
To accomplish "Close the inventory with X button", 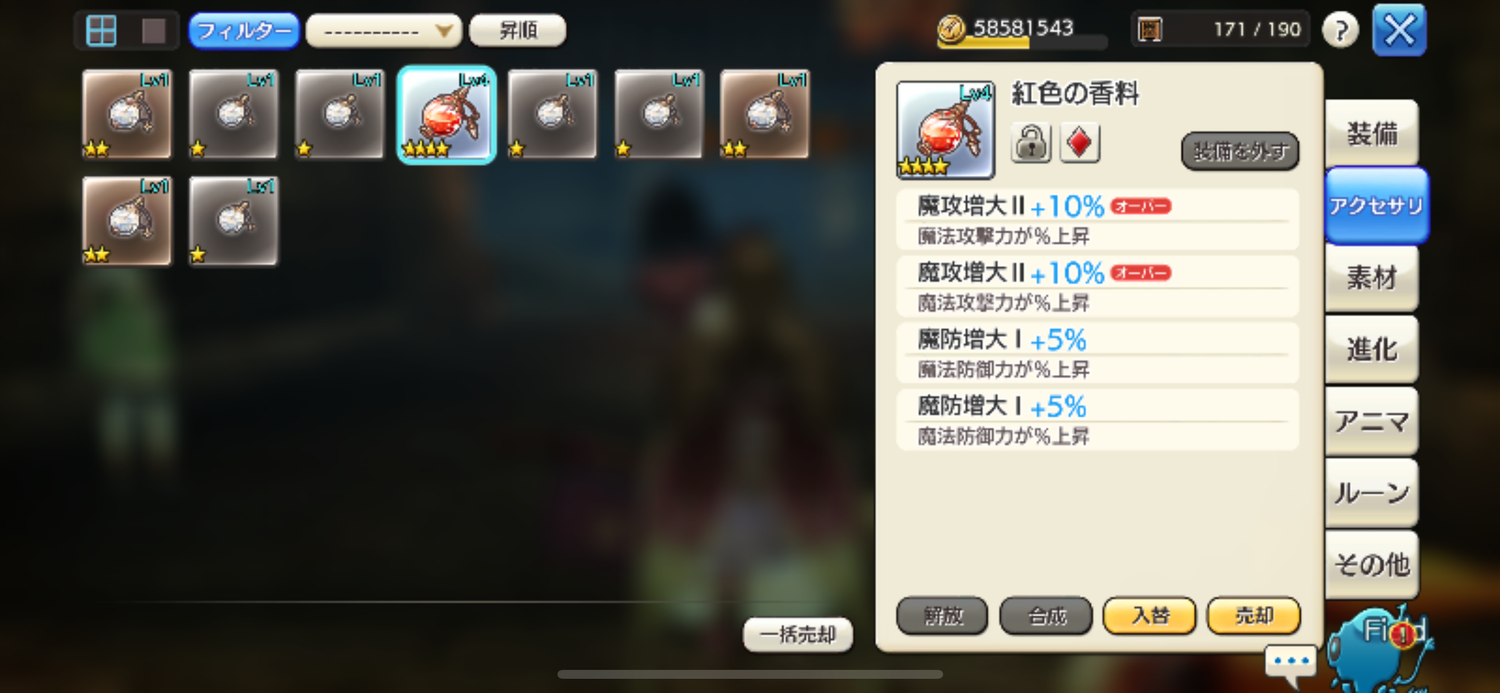I will pyautogui.click(x=1399, y=30).
